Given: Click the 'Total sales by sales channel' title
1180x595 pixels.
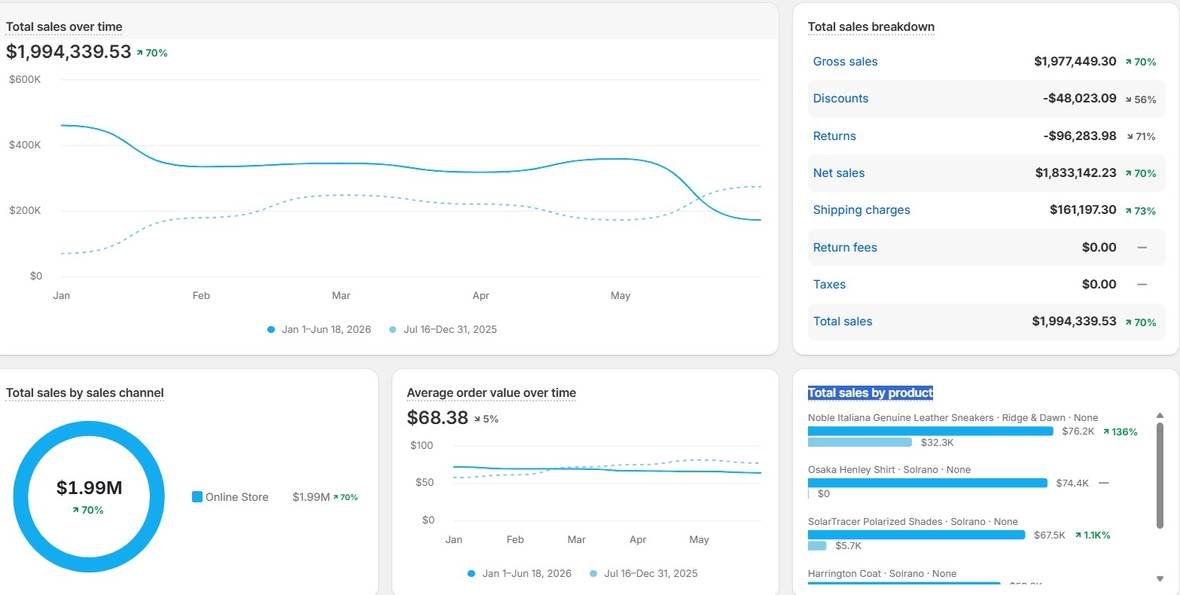Looking at the screenshot, I should (x=84, y=393).
